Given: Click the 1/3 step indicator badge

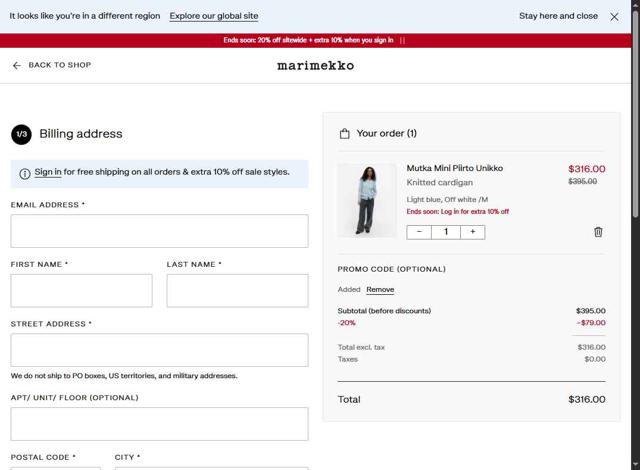Looking at the screenshot, I should pos(21,134).
